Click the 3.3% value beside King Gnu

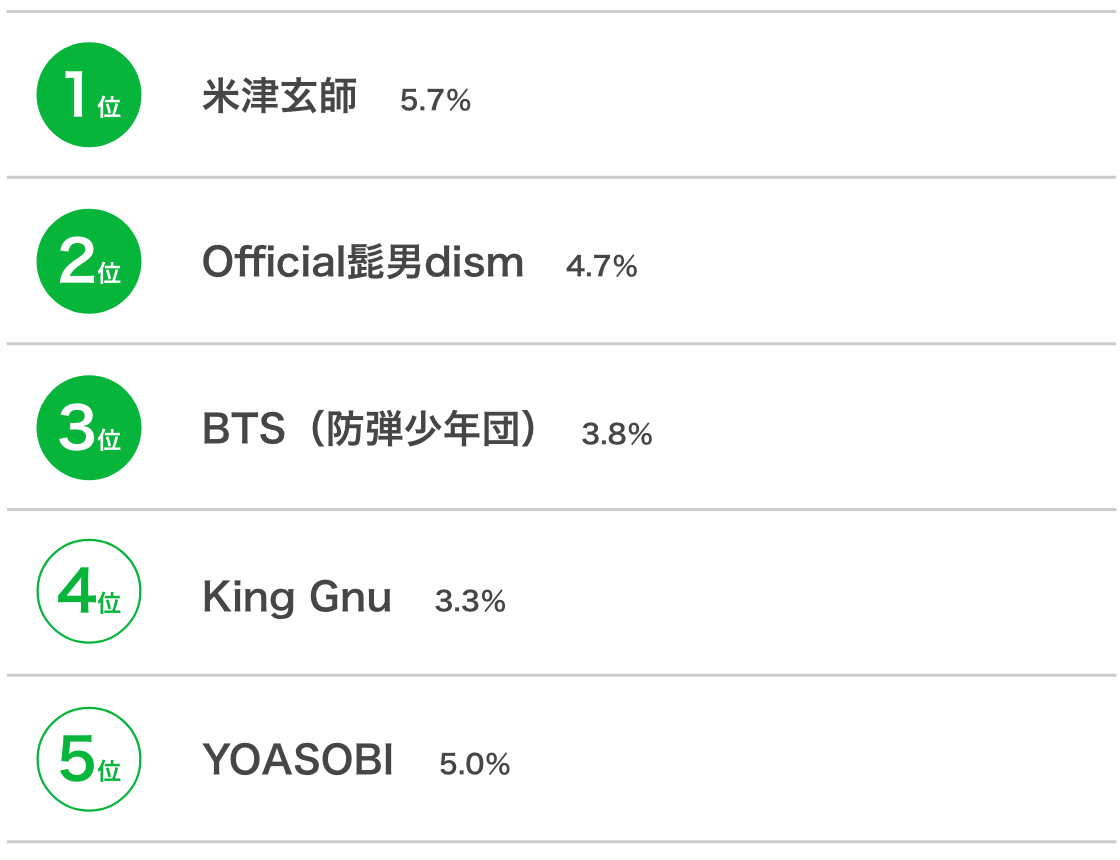click(x=470, y=601)
